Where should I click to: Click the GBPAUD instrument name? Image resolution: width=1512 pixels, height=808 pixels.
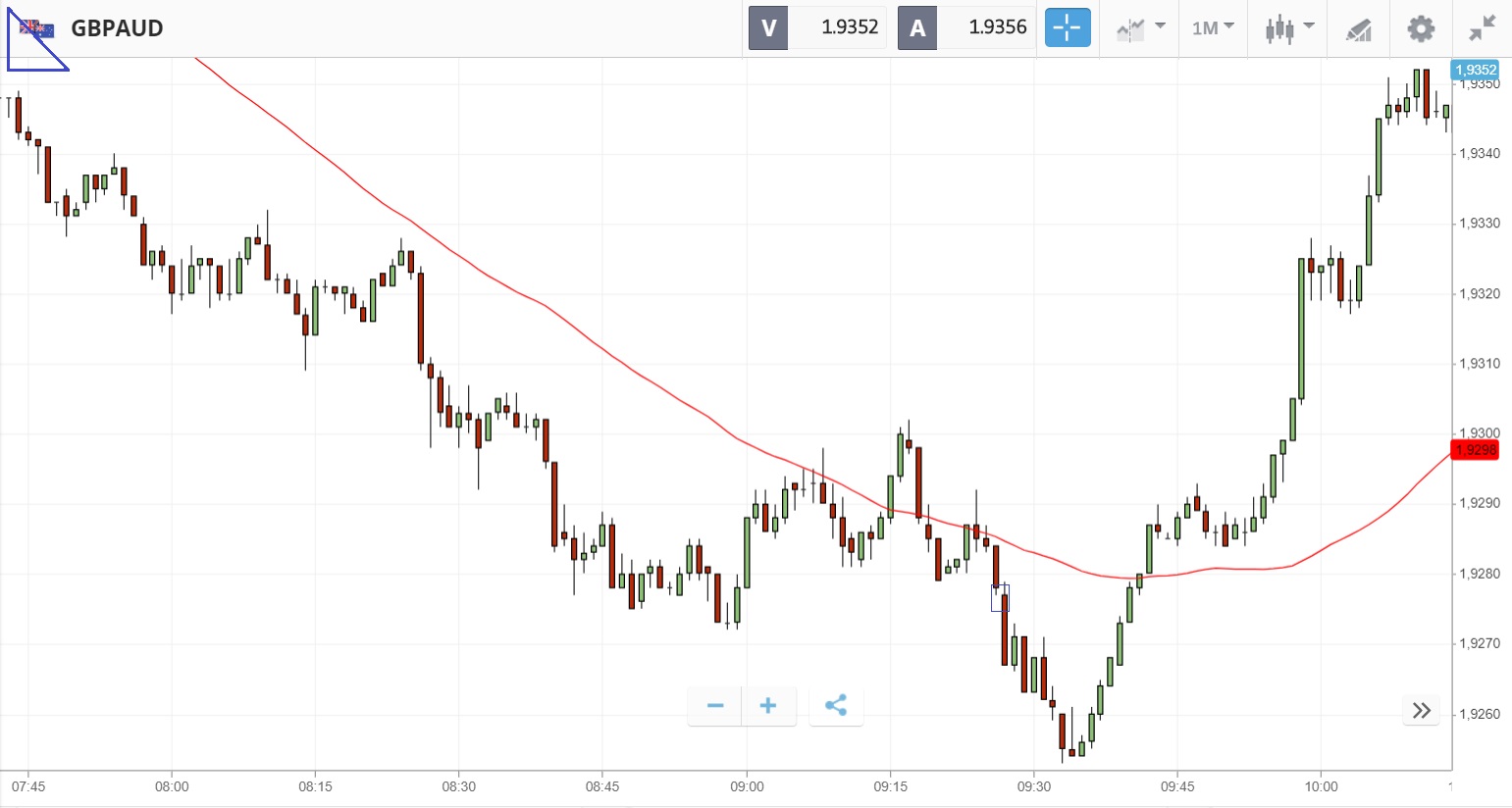click(x=117, y=28)
